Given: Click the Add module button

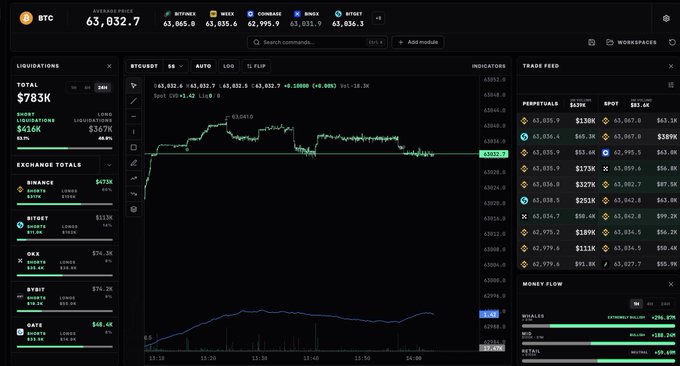Looking at the screenshot, I should pos(418,42).
